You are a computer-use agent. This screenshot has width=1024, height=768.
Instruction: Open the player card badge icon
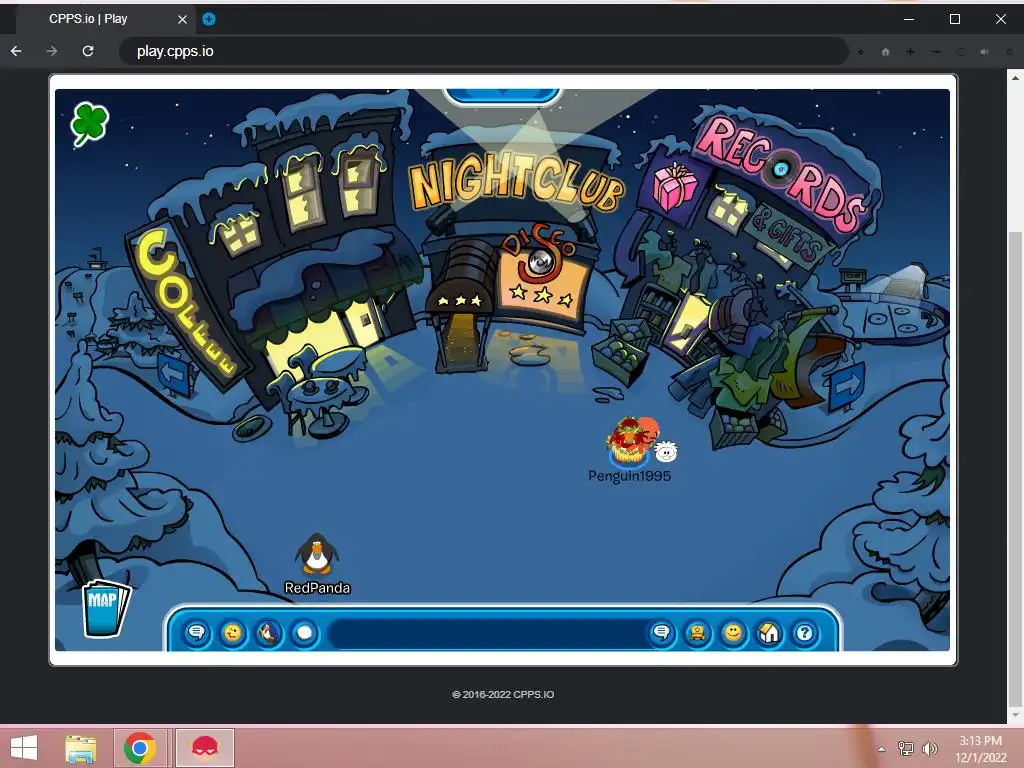click(x=697, y=633)
